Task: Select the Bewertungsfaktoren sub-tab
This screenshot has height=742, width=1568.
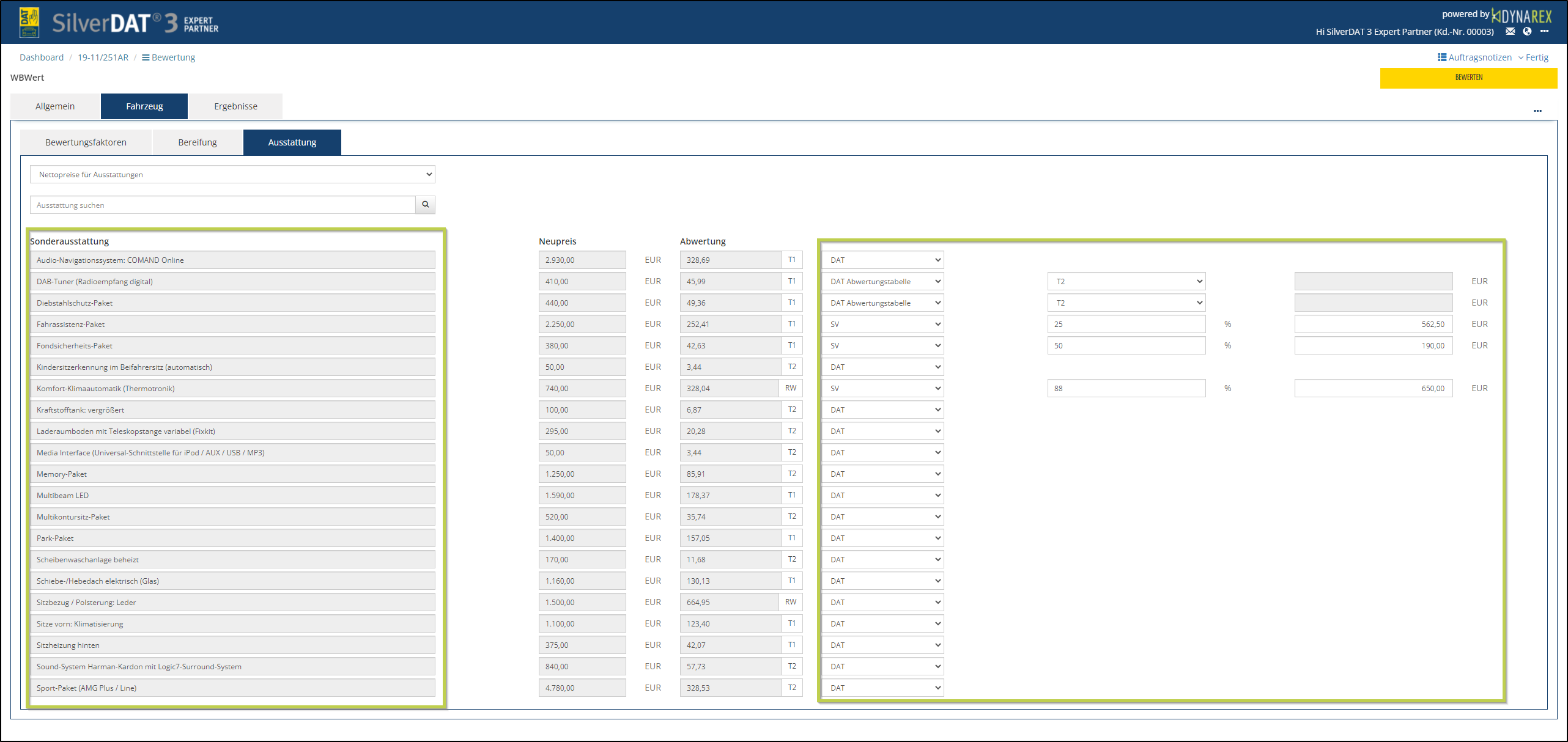Action: click(x=86, y=142)
